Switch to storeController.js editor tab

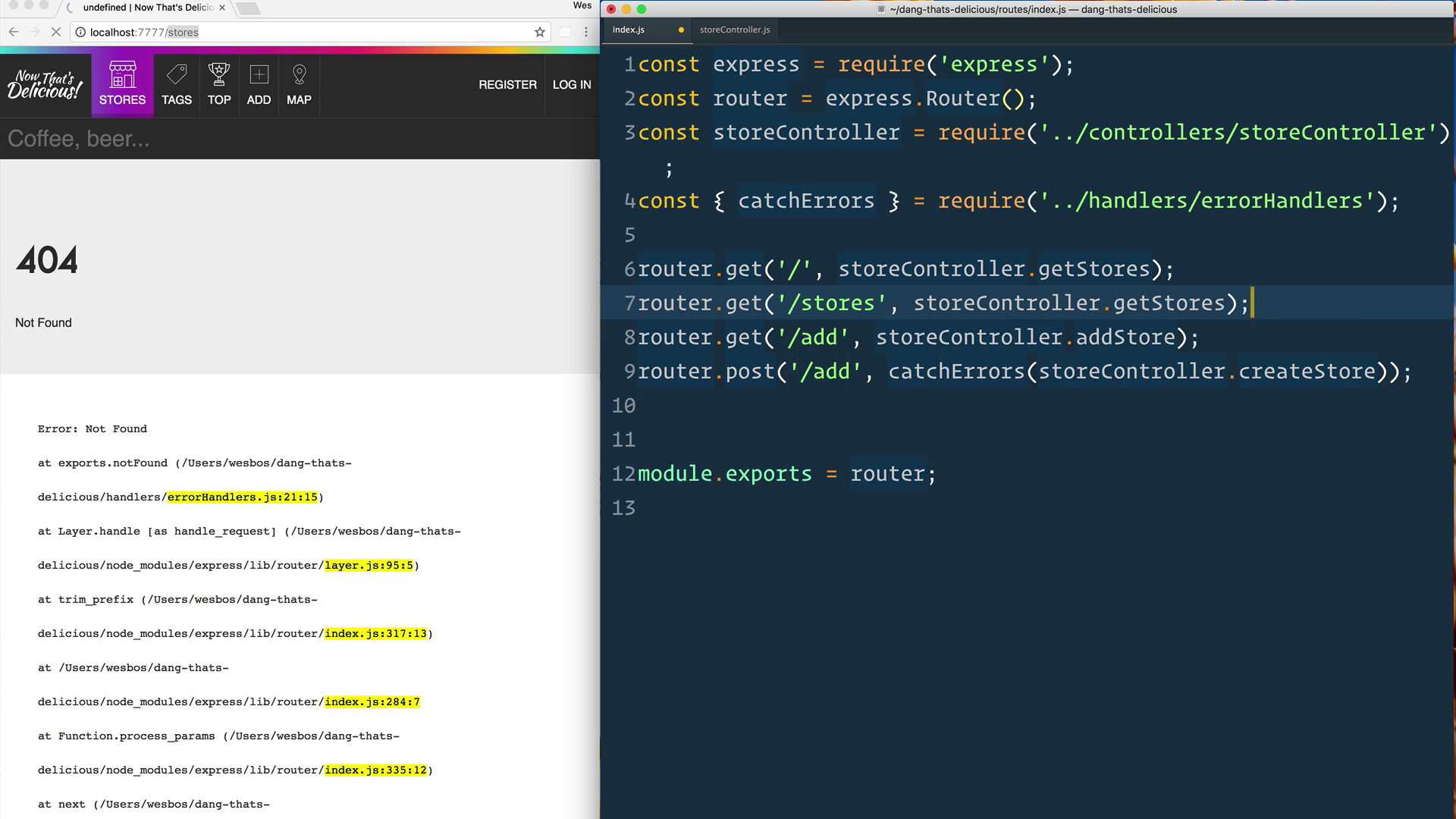[735, 30]
